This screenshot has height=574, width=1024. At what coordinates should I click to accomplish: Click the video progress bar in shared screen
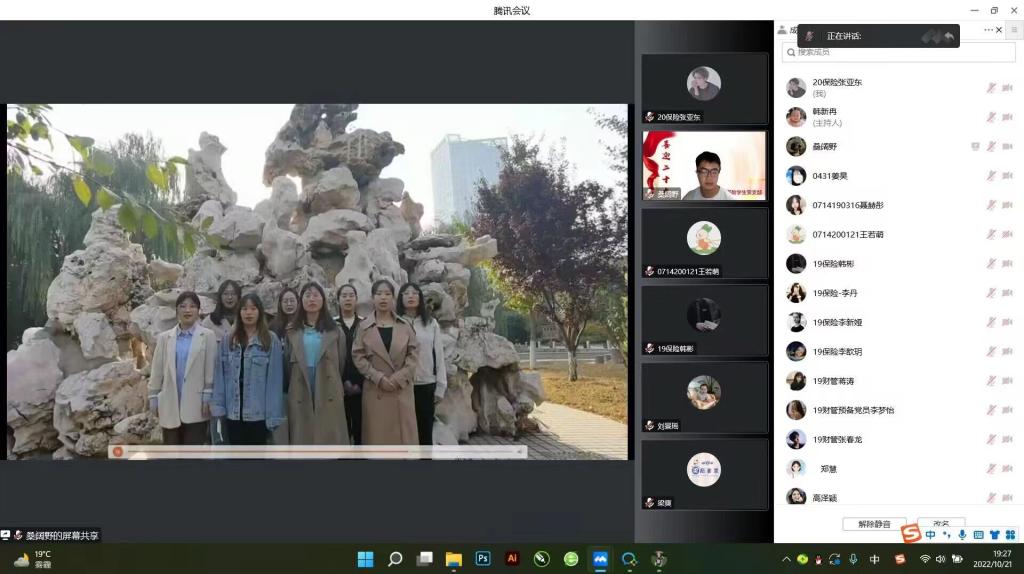coord(318,452)
